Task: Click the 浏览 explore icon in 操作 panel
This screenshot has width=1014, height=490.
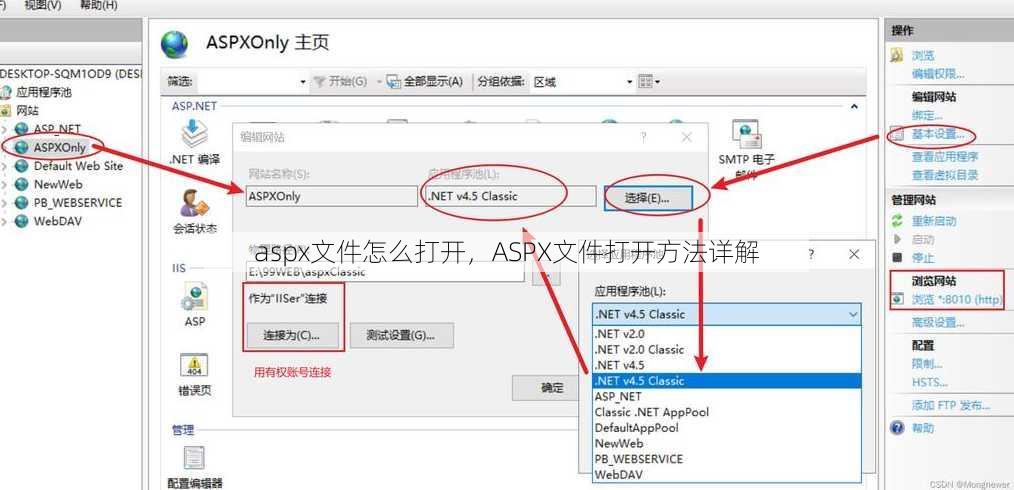Action: click(x=897, y=56)
